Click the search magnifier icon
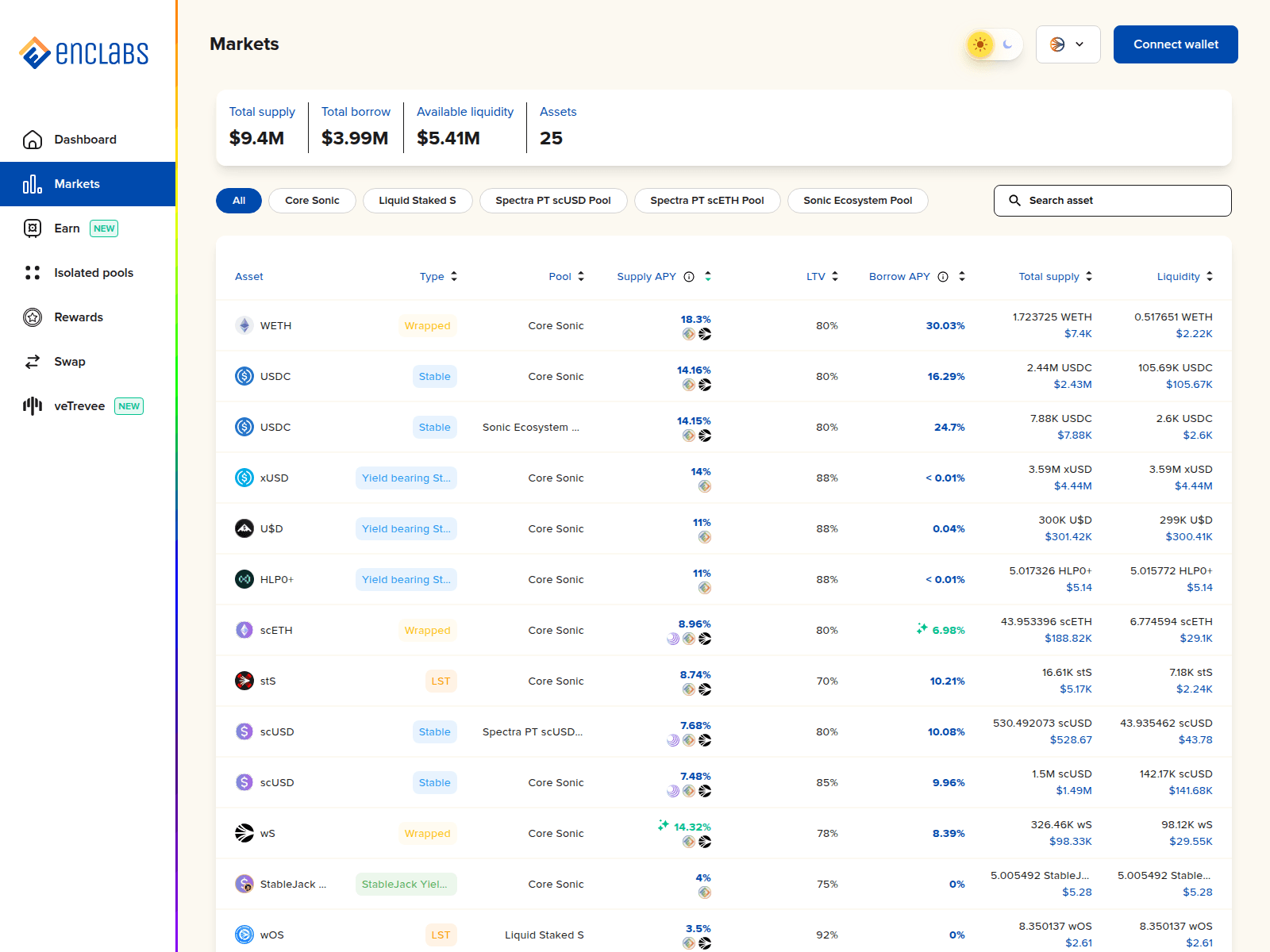Viewport: 1270px width, 952px height. click(x=1014, y=201)
